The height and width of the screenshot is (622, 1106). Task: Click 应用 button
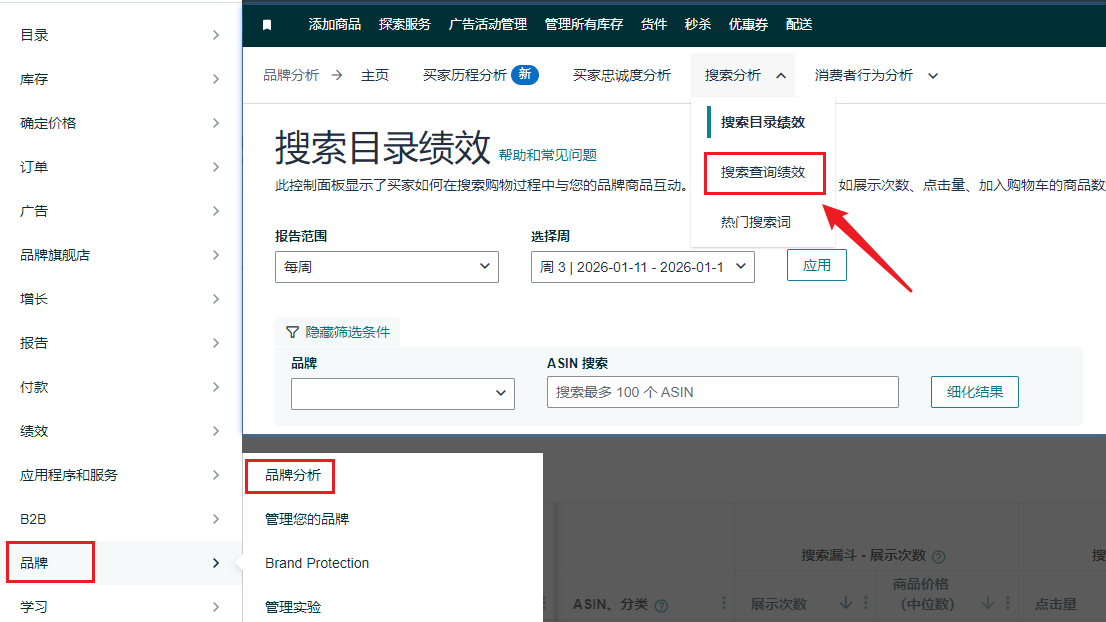coord(817,265)
